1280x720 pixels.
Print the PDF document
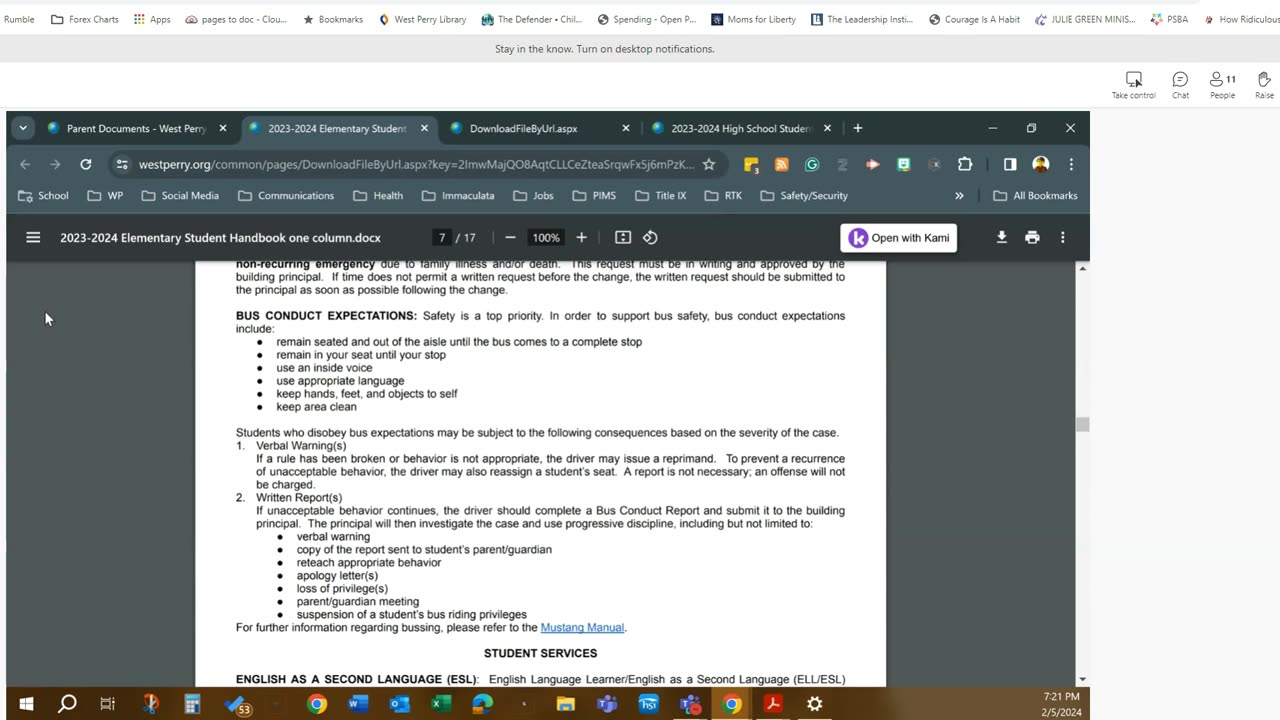point(1032,238)
